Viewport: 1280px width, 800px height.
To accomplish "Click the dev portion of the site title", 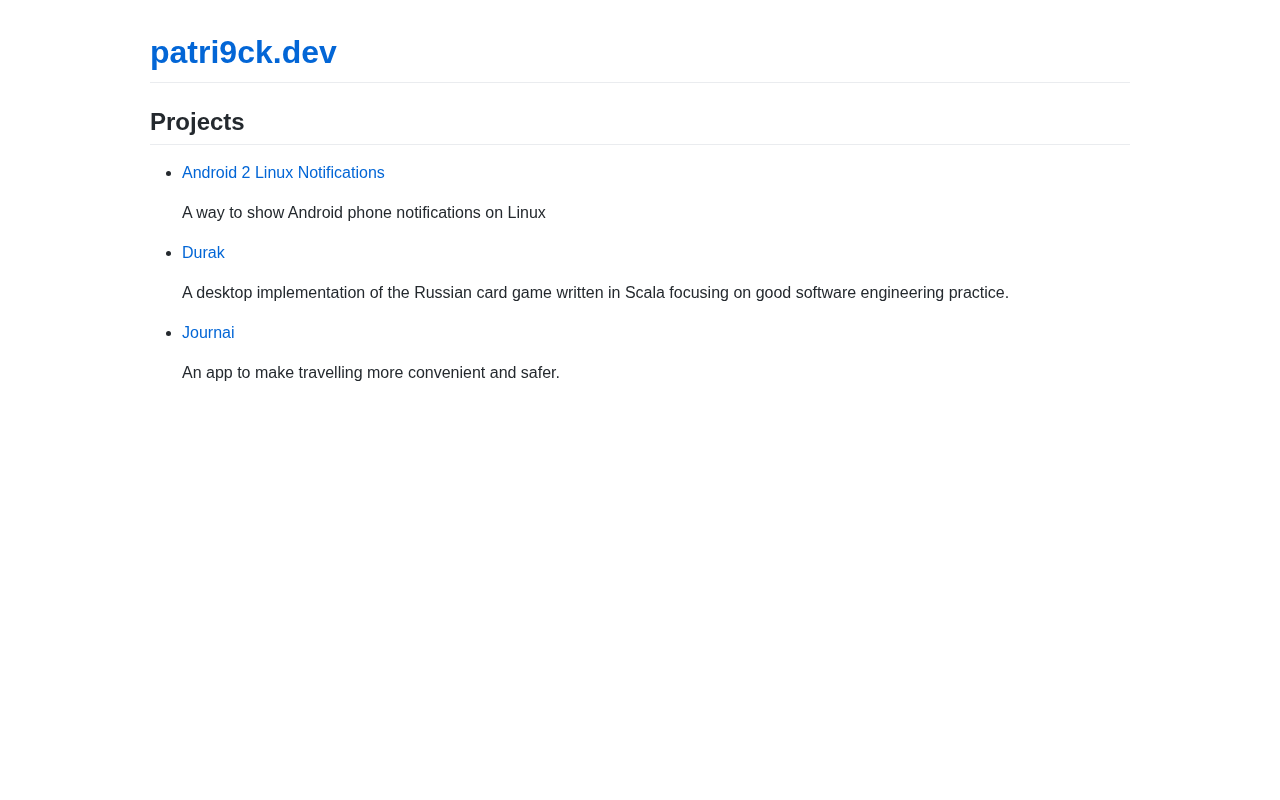I will tap(309, 52).
